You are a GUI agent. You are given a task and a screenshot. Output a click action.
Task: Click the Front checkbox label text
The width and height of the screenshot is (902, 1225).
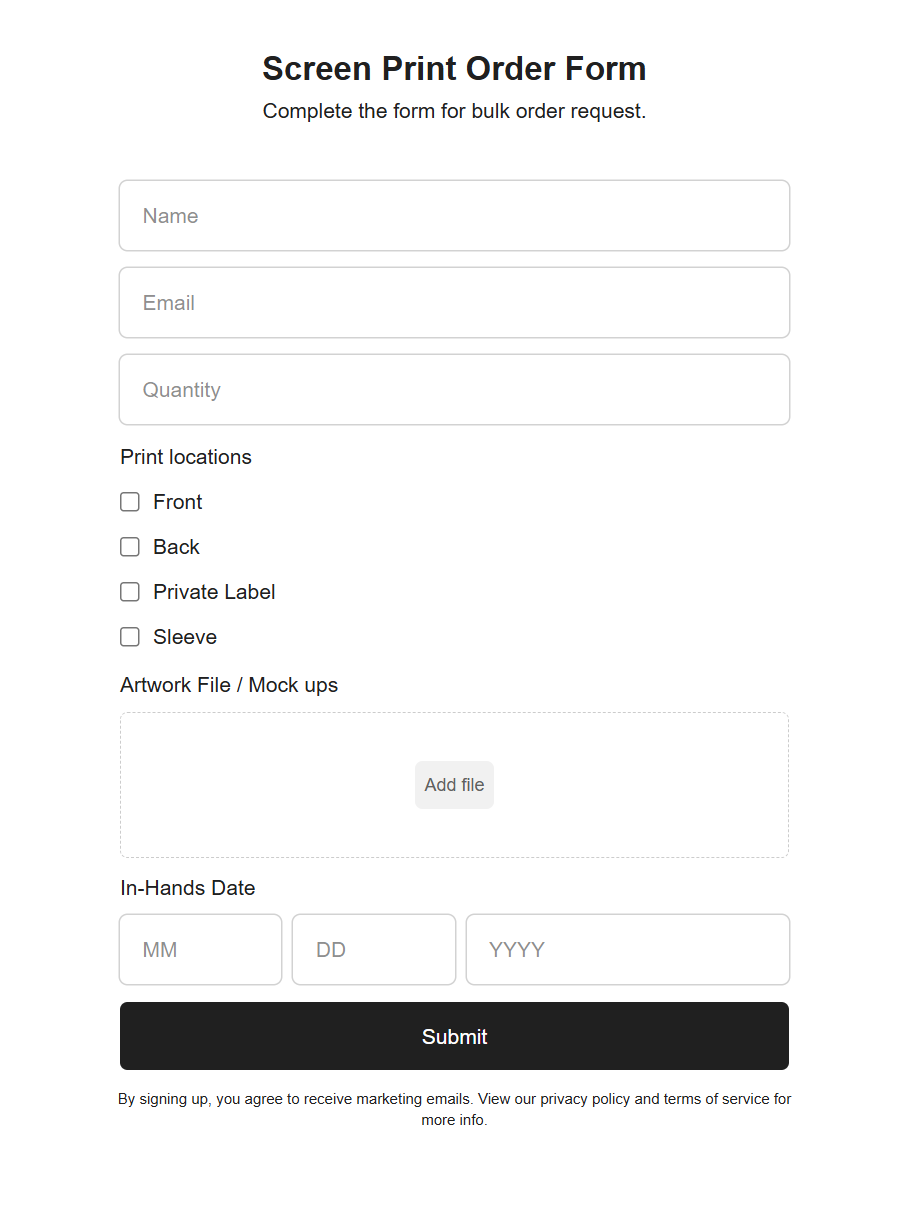[x=177, y=501]
